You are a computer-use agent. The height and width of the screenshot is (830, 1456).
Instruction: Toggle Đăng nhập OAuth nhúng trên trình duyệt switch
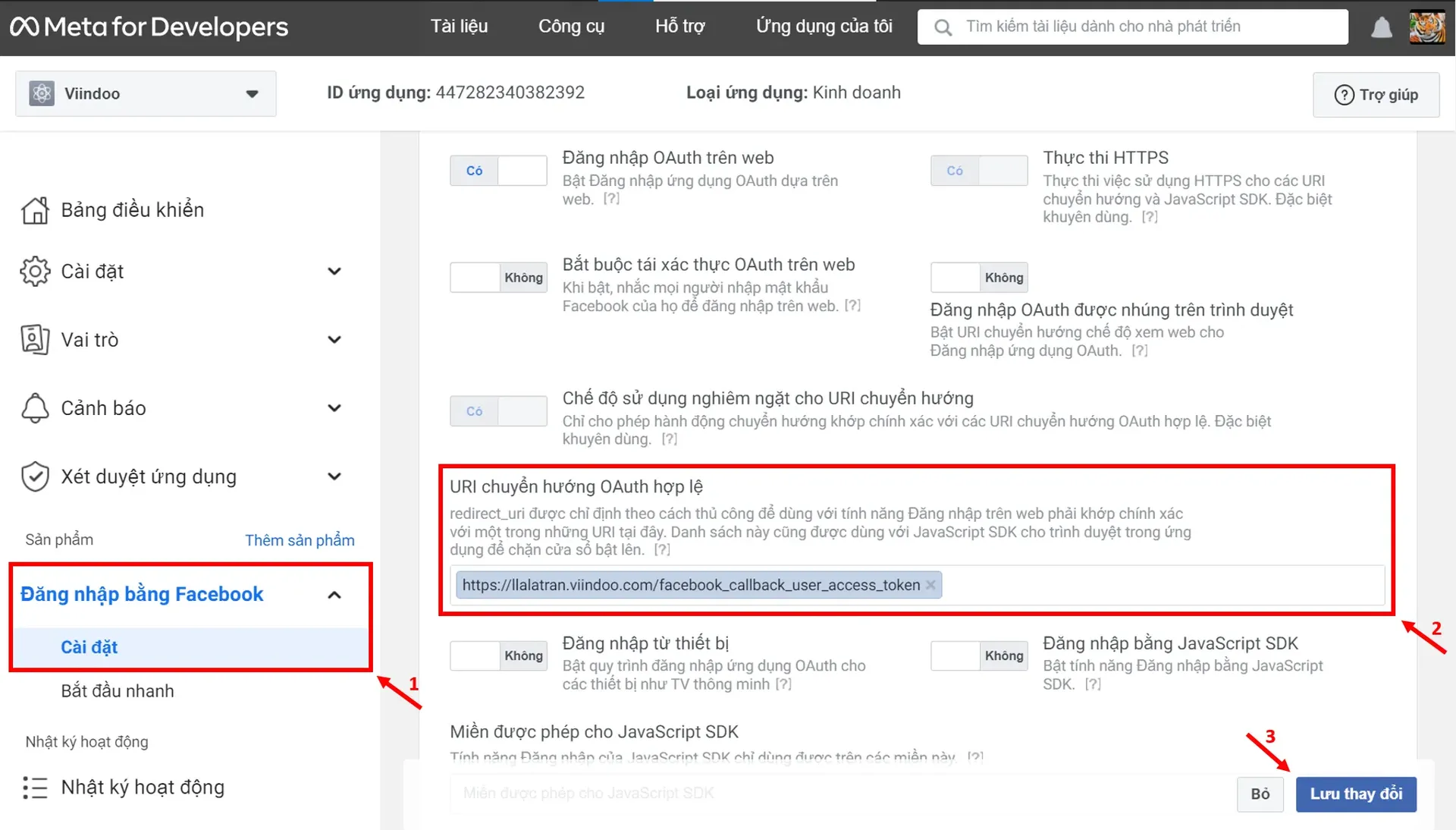click(979, 278)
